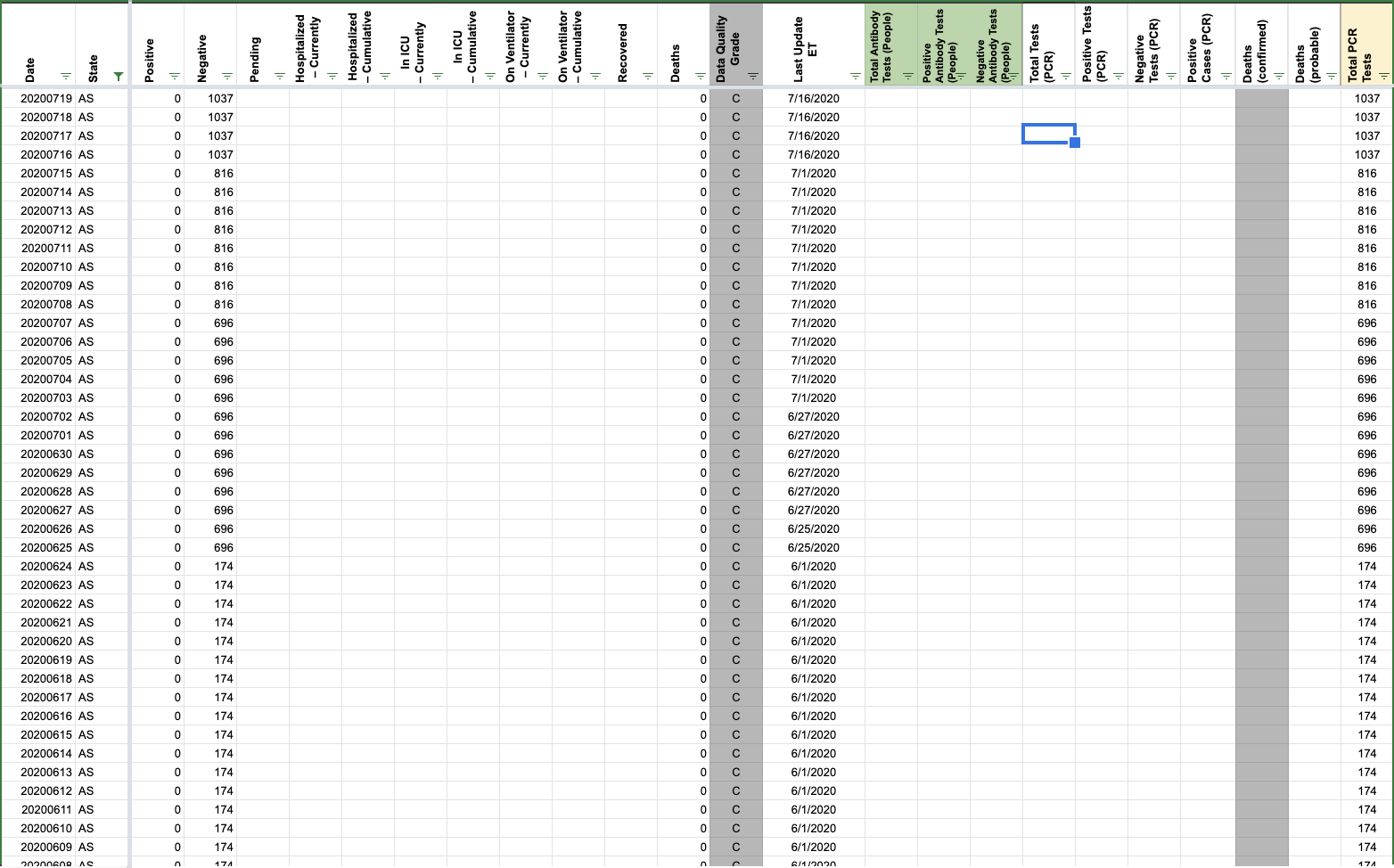Select Total PCR Tests 816 in row 20200709
The height and width of the screenshot is (868, 1394).
point(1366,285)
